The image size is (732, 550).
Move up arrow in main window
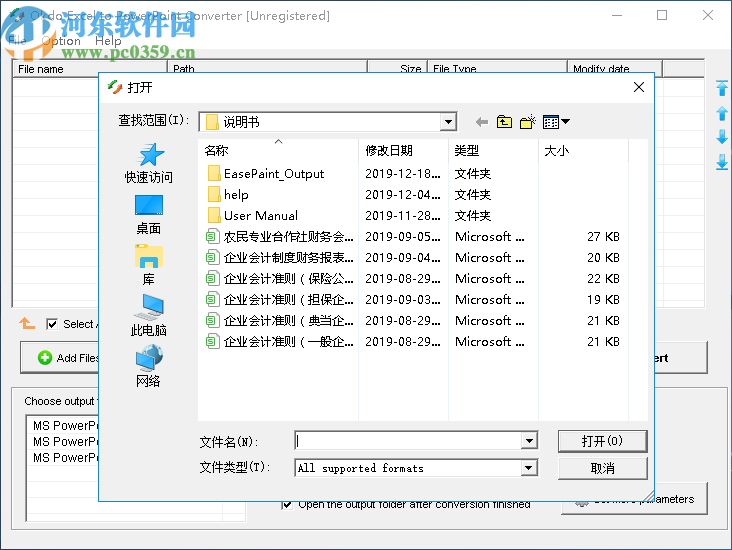722,113
